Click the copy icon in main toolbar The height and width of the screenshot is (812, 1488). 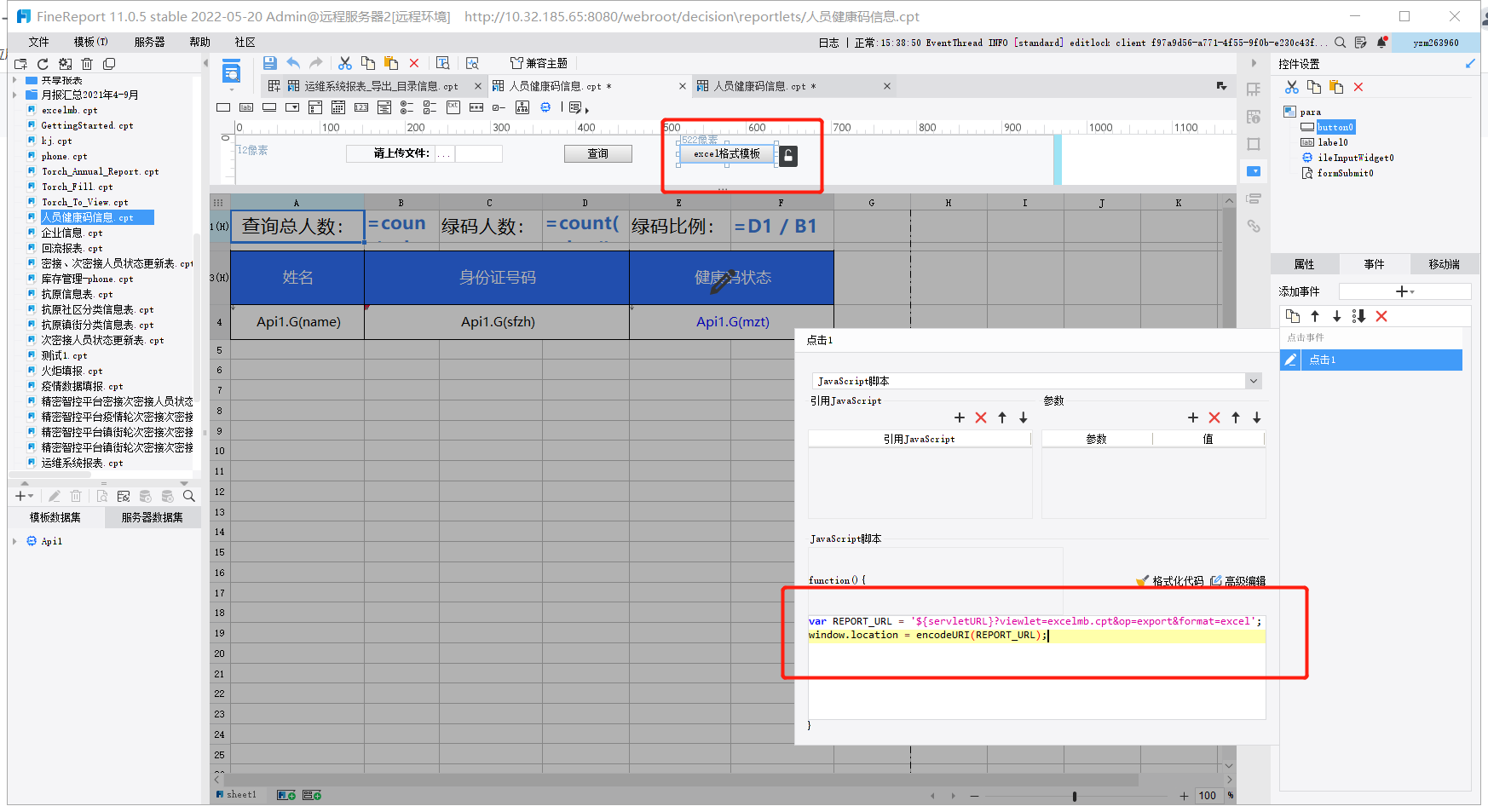tap(368, 63)
